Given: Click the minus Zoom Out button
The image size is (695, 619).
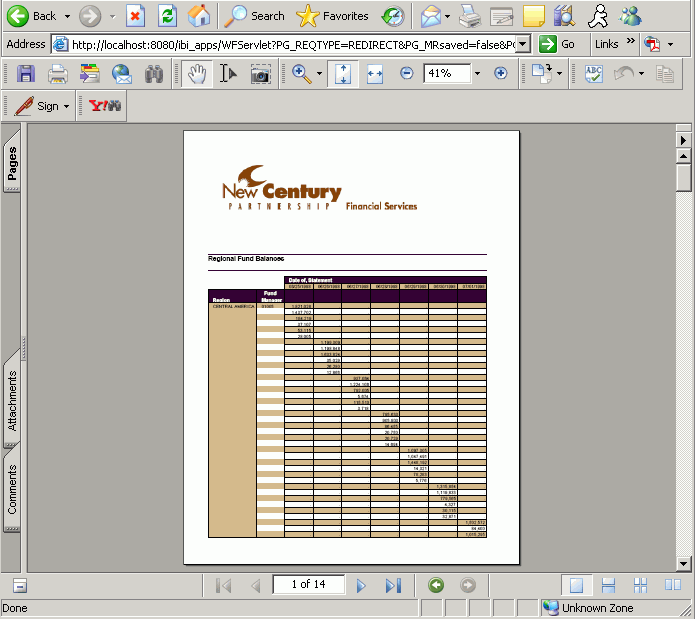Looking at the screenshot, I should [406, 74].
